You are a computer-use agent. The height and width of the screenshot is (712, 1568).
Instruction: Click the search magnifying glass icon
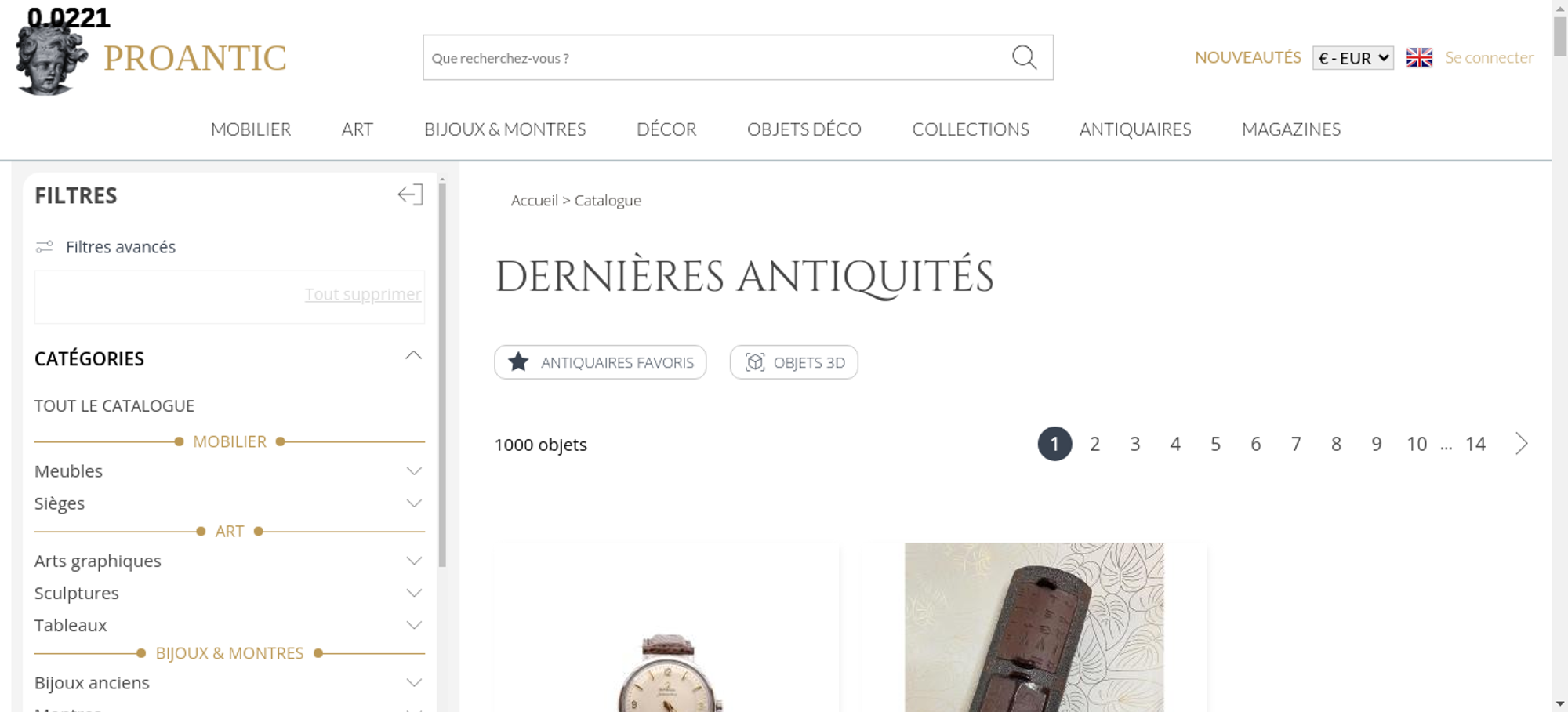(x=1024, y=57)
